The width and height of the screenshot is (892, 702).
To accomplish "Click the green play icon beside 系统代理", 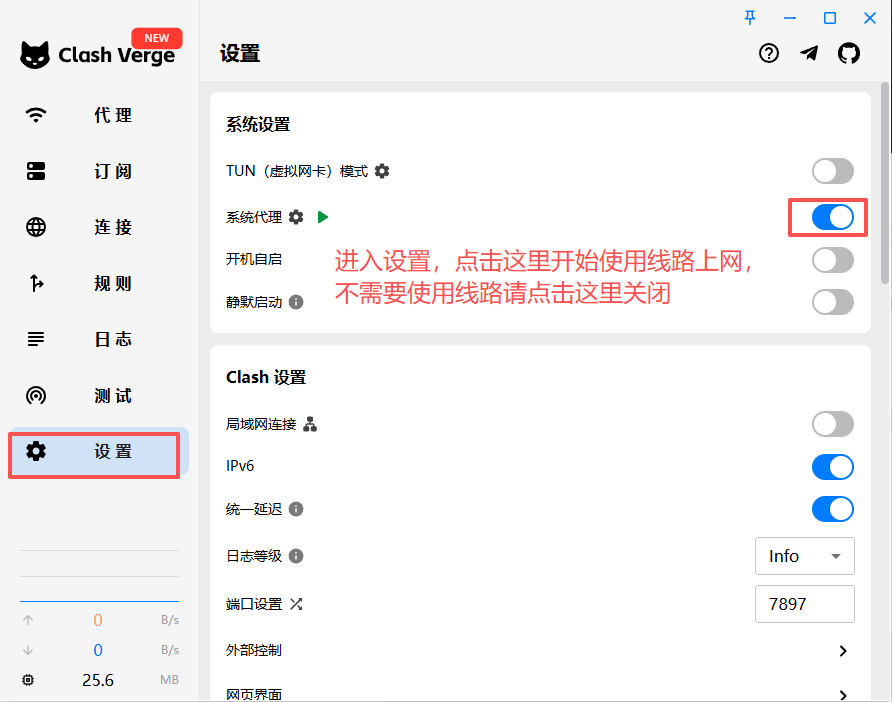I will pos(322,217).
